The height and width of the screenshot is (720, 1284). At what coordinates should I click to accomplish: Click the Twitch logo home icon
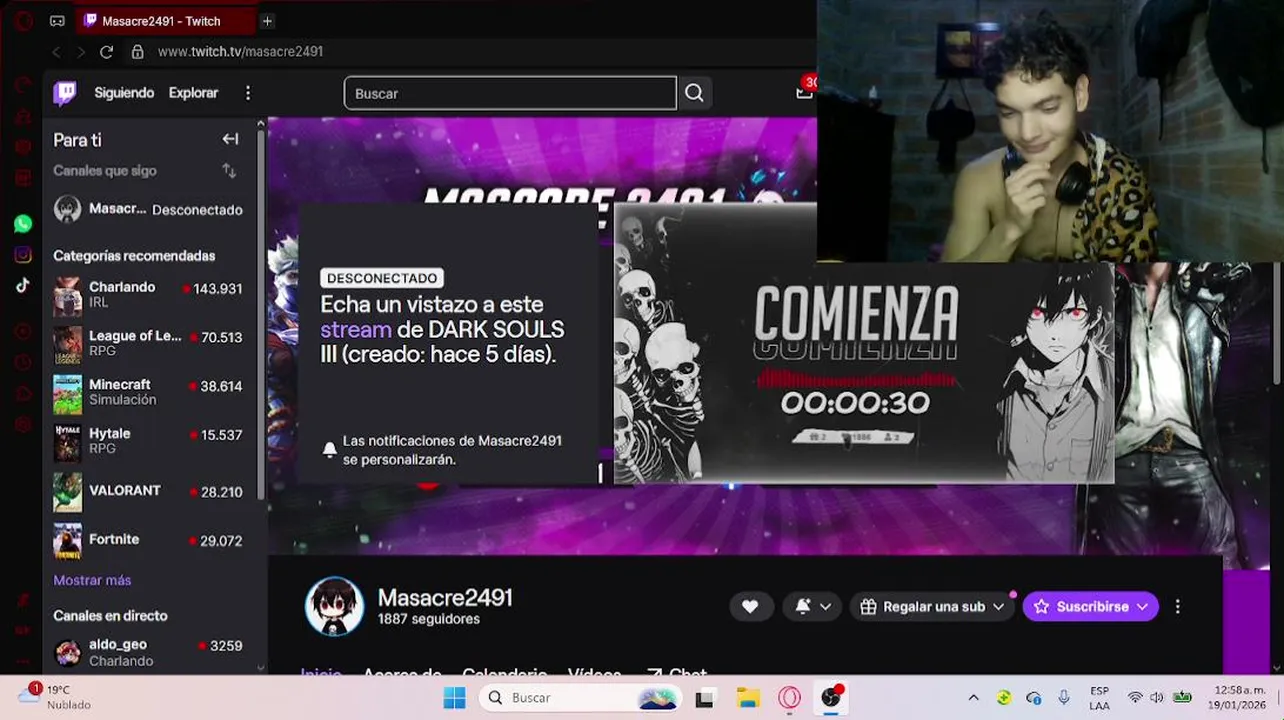(x=65, y=93)
